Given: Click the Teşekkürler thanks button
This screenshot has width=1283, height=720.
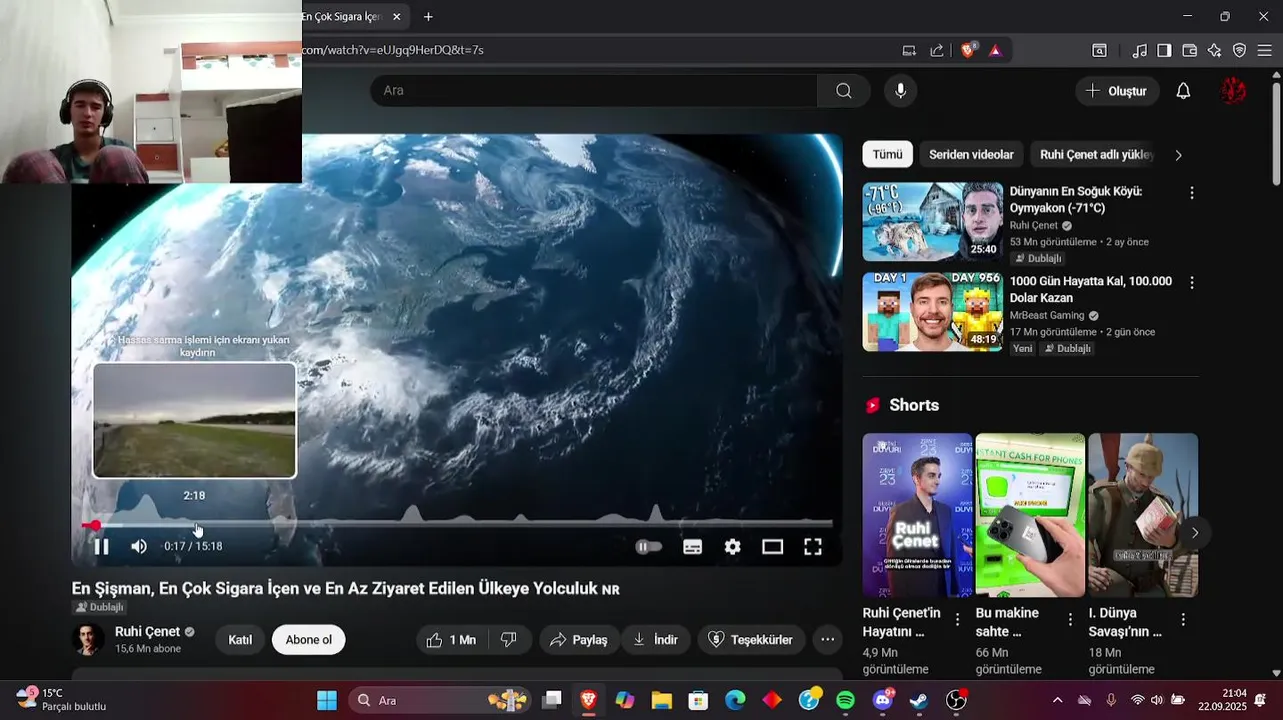Looking at the screenshot, I should pos(751,640).
